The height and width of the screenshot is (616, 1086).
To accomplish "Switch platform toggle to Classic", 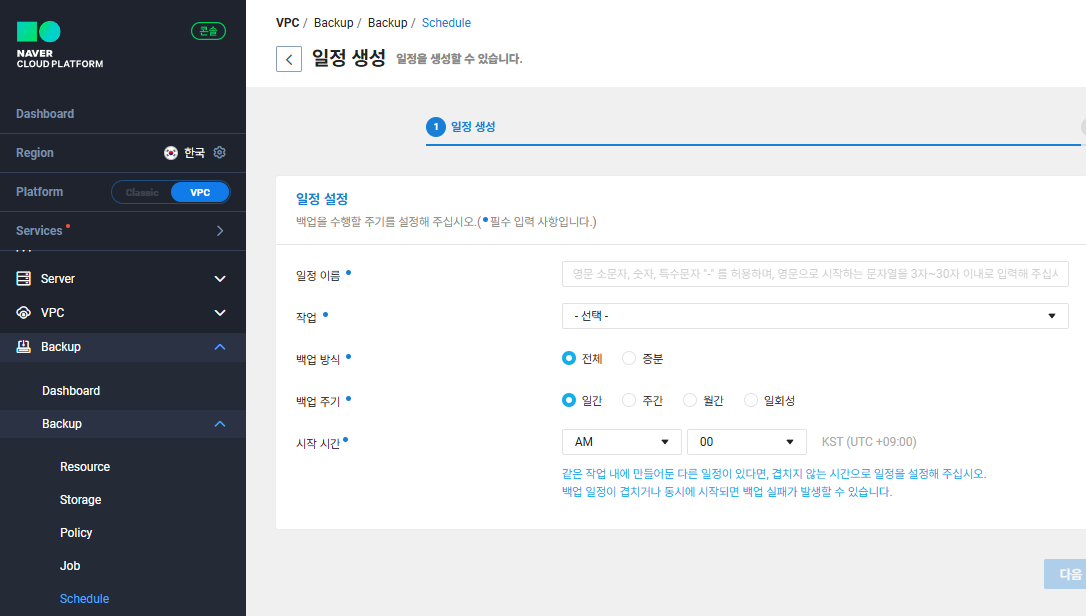I will click(142, 193).
